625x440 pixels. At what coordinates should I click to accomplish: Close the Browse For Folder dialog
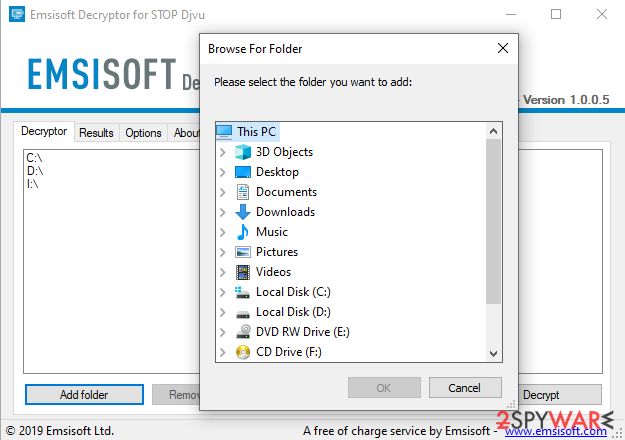click(x=503, y=48)
